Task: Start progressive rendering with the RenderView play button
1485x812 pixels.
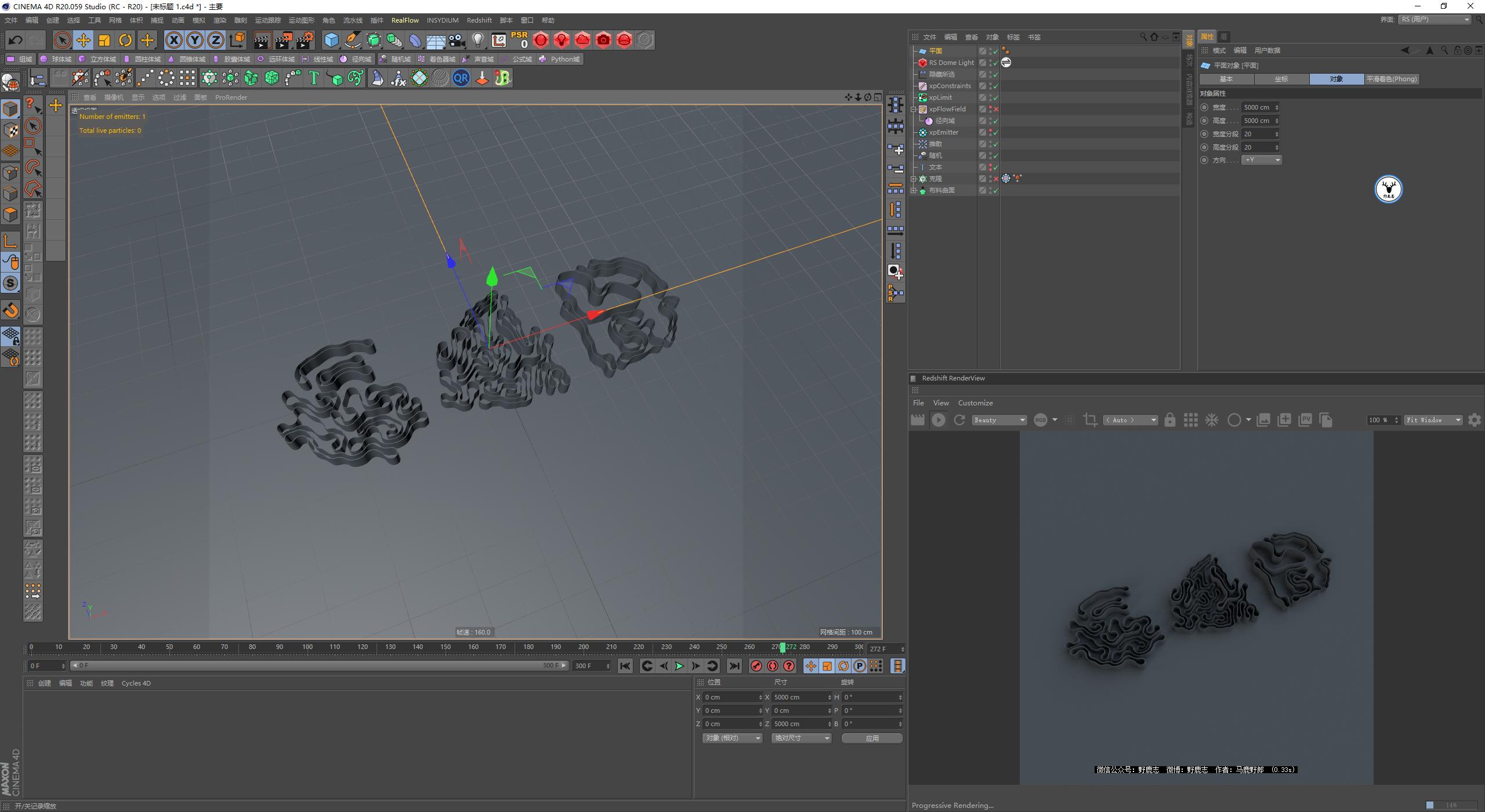Action: pyautogui.click(x=939, y=420)
